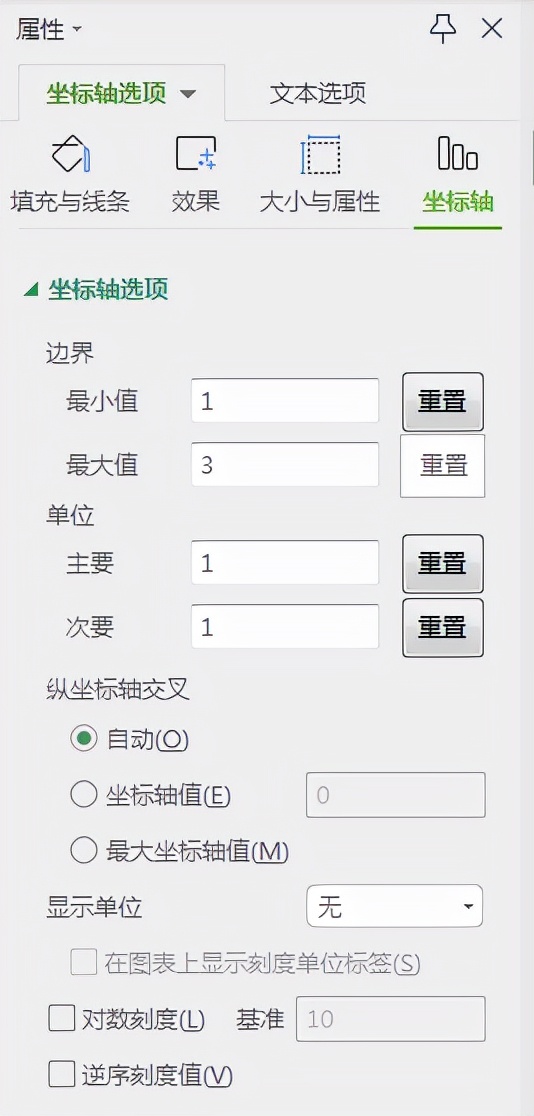Expand the 坐标轴选项 tab dropdown arrow
This screenshot has height=1116, width=534.
[x=187, y=94]
